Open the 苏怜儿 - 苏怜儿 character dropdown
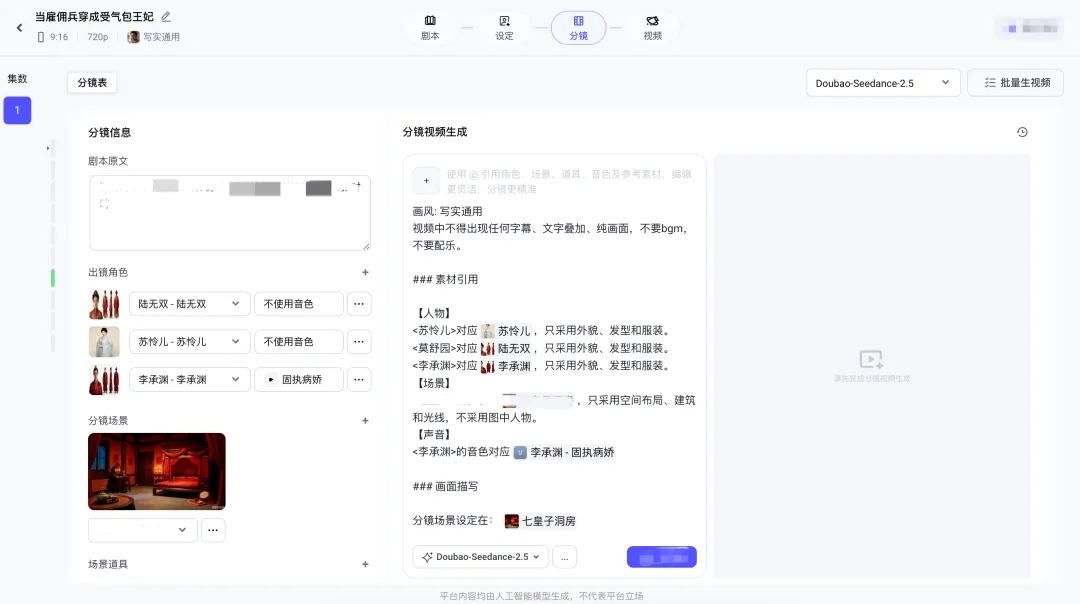This screenshot has width=1080, height=604. click(188, 342)
